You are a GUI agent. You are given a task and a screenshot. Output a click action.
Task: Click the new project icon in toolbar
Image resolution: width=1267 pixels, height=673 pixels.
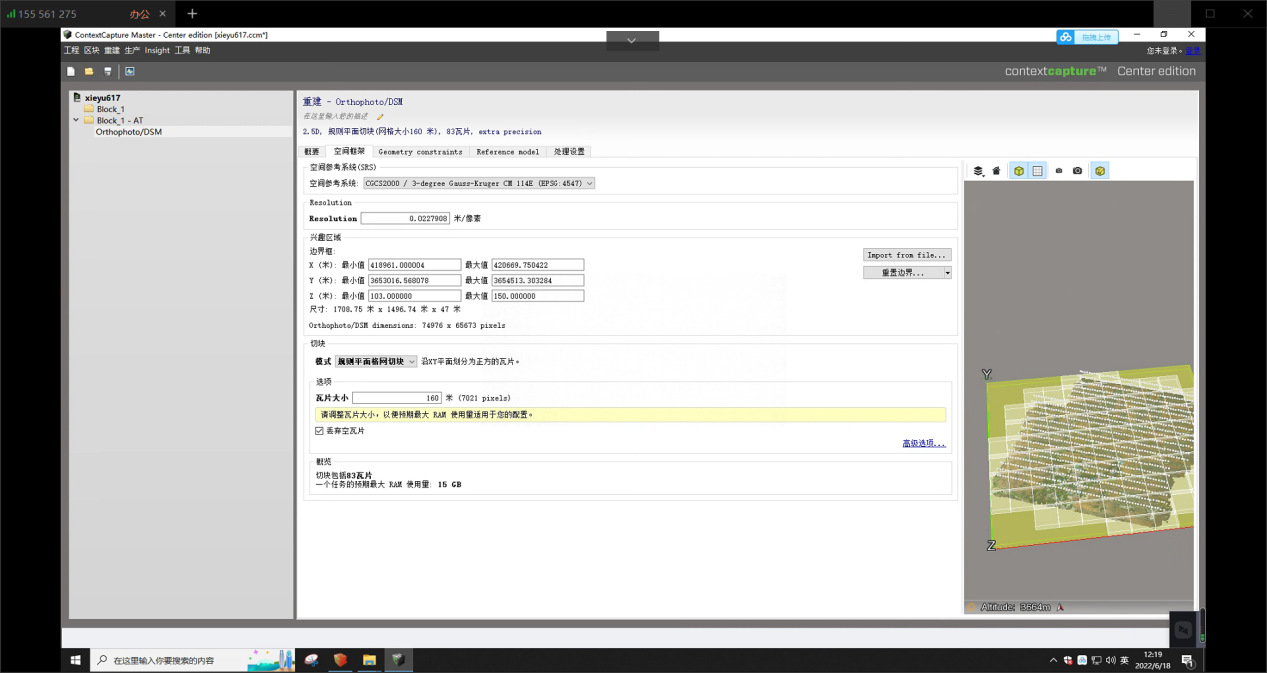71,72
